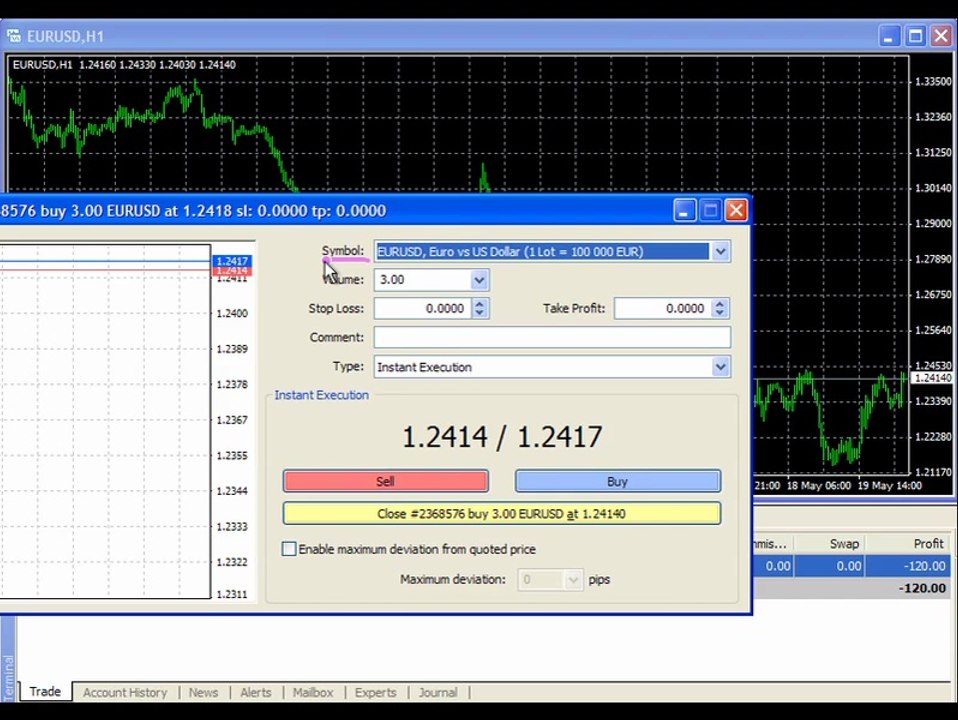958x720 pixels.
Task: Open the News tab
Action: point(203,692)
